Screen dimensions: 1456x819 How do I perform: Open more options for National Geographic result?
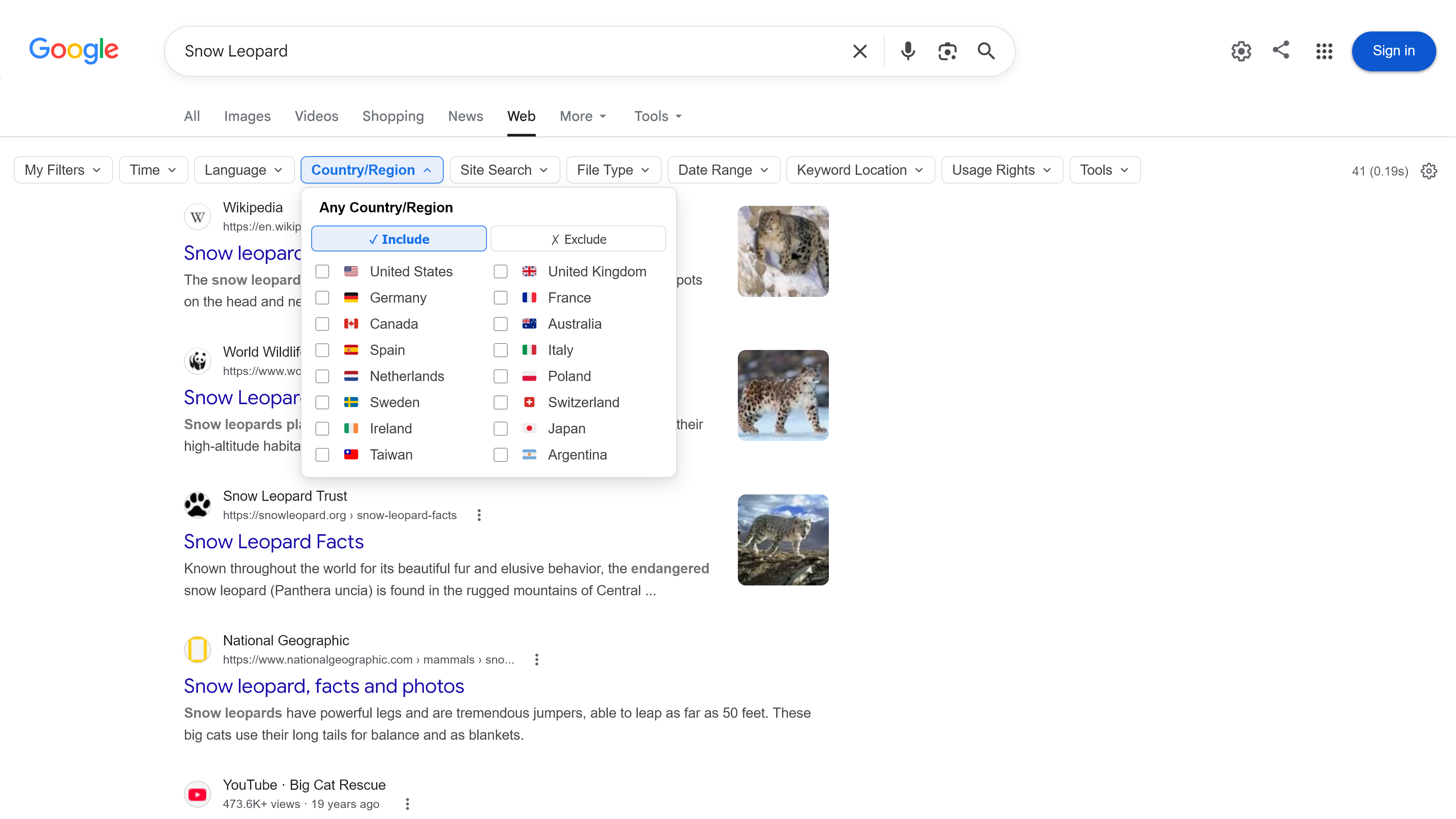coord(537,659)
